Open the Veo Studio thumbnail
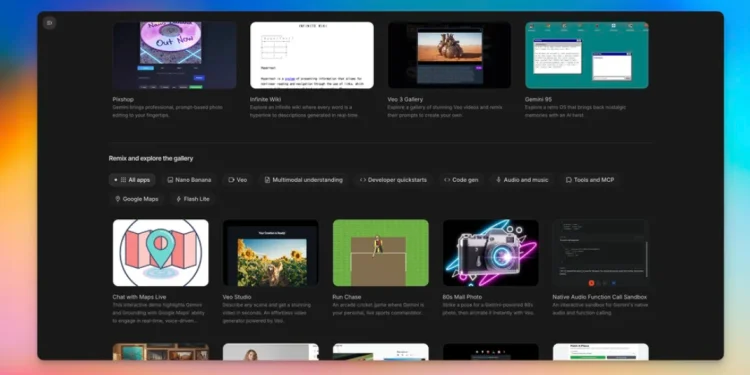Viewport: 750px width, 375px height. coord(271,253)
